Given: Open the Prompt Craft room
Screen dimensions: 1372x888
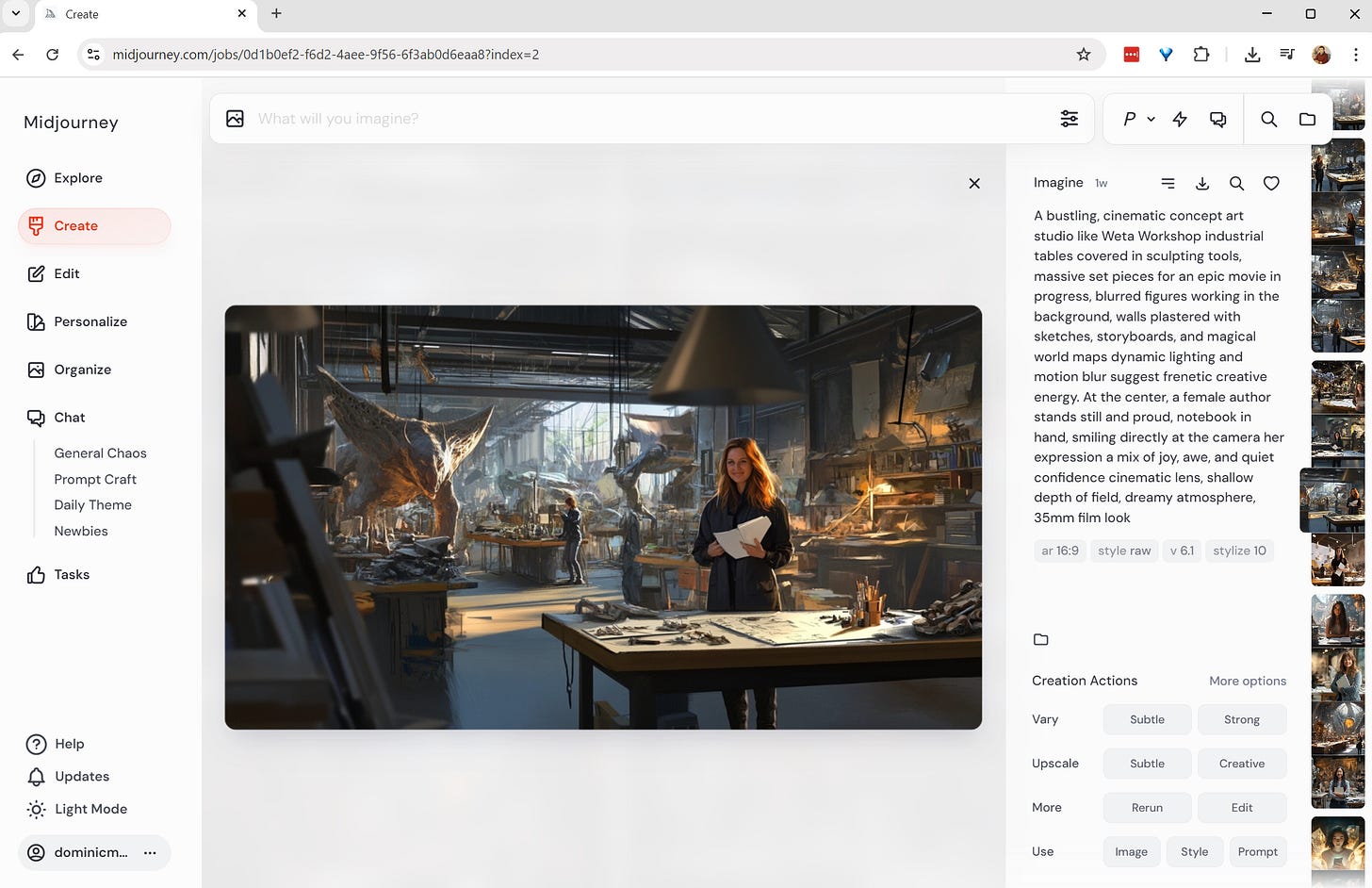Looking at the screenshot, I should pyautogui.click(x=95, y=479).
